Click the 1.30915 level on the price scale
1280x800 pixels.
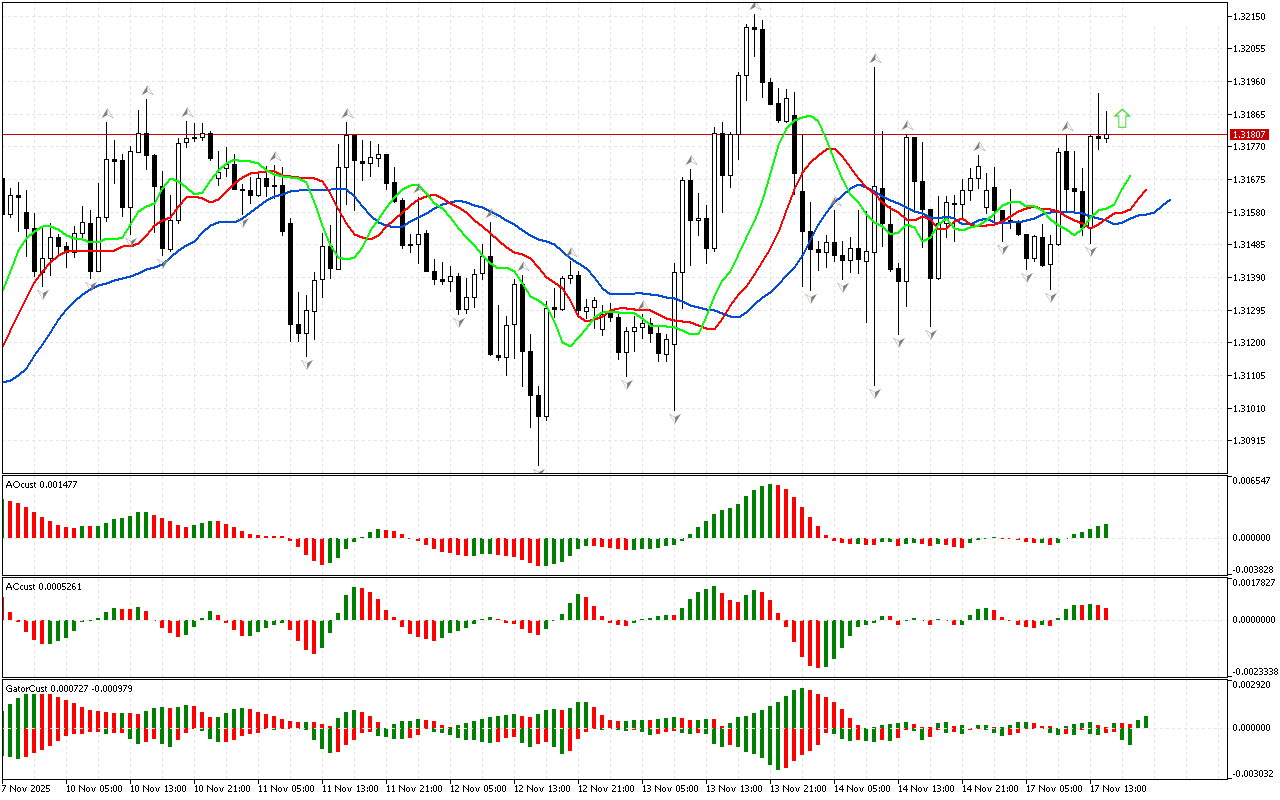1250,441
